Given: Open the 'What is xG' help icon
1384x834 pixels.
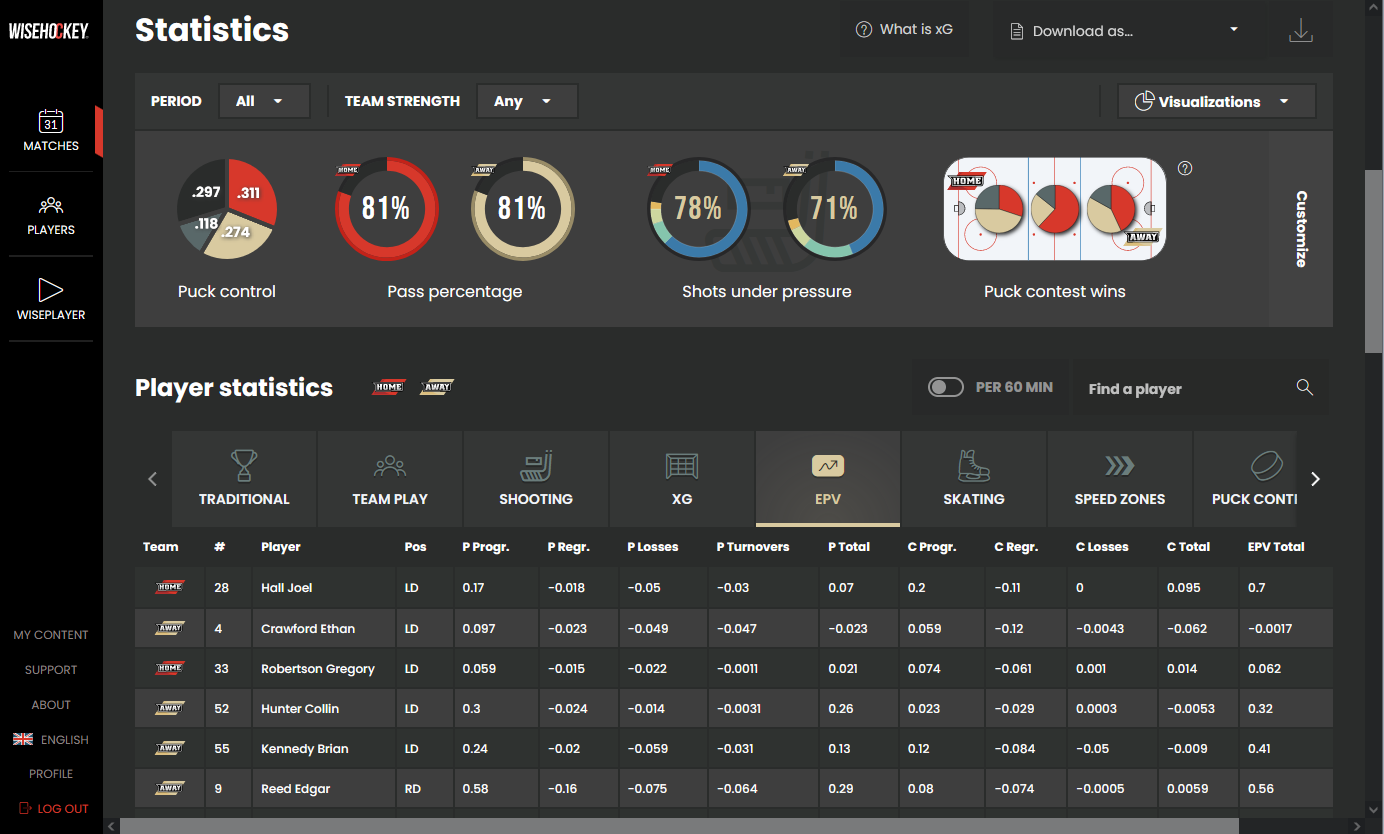Looking at the screenshot, I should pos(863,29).
